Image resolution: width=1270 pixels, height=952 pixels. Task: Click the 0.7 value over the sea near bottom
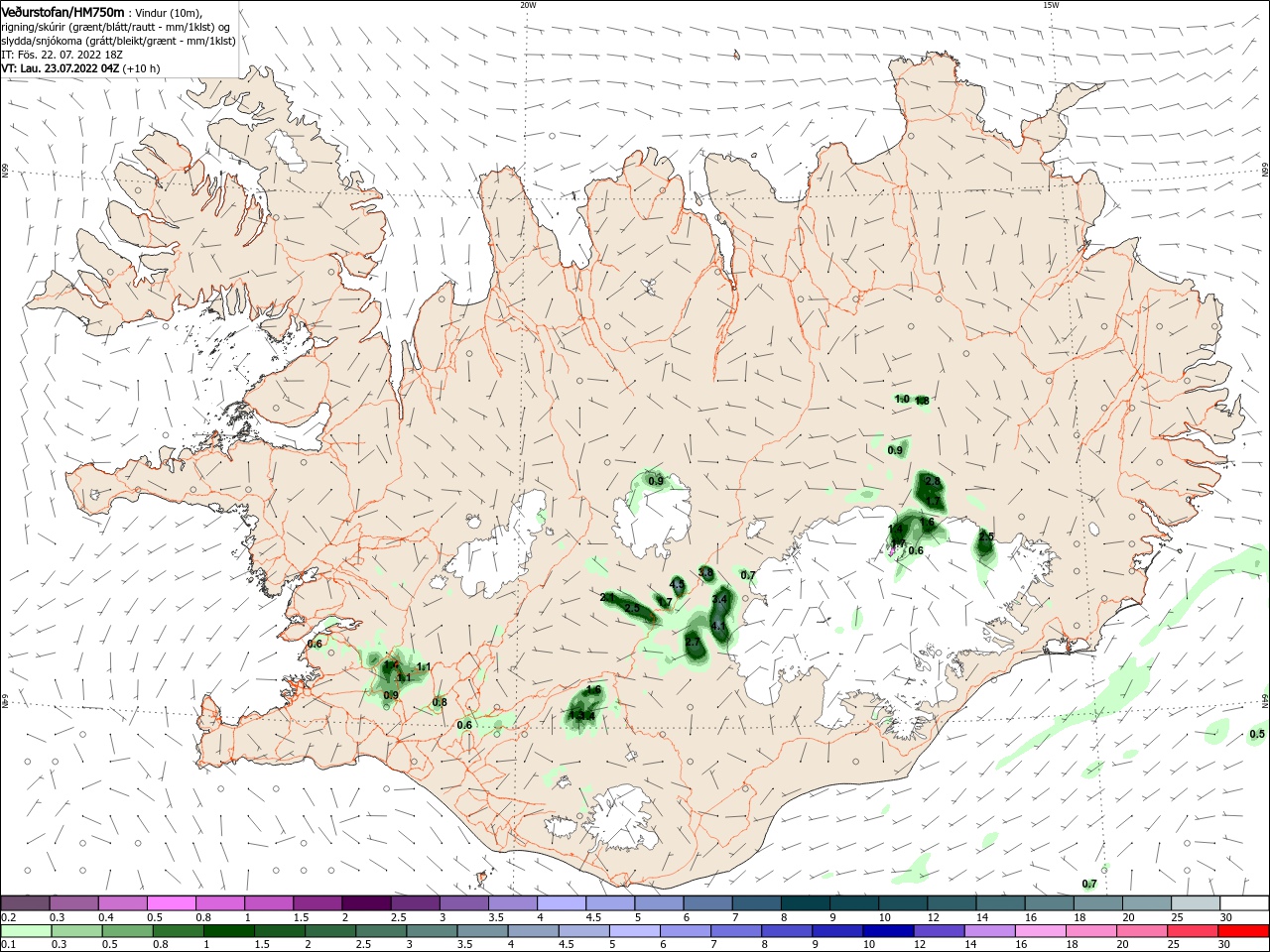1089,884
